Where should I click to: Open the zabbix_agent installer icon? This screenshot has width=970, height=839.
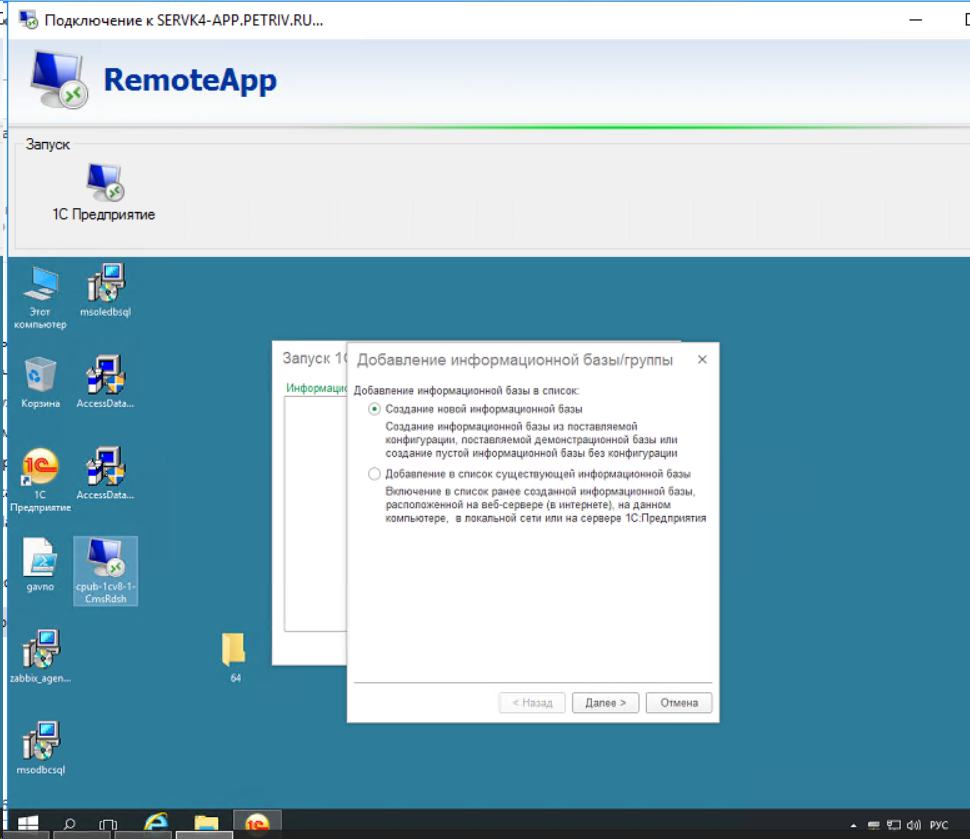[x=41, y=656]
